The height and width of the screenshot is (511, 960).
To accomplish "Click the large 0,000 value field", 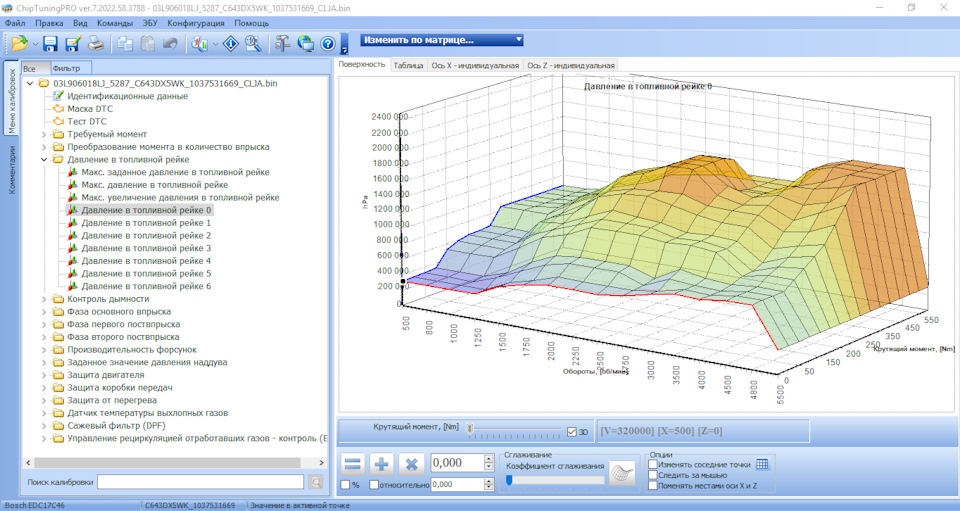I will coord(457,463).
